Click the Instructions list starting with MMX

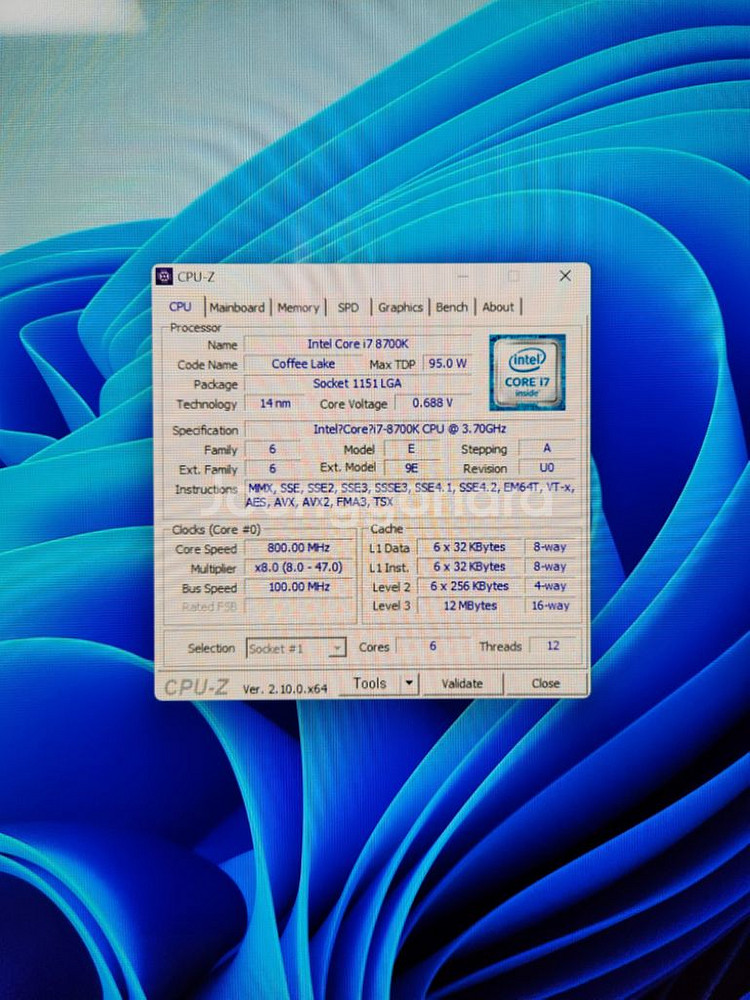[411, 495]
